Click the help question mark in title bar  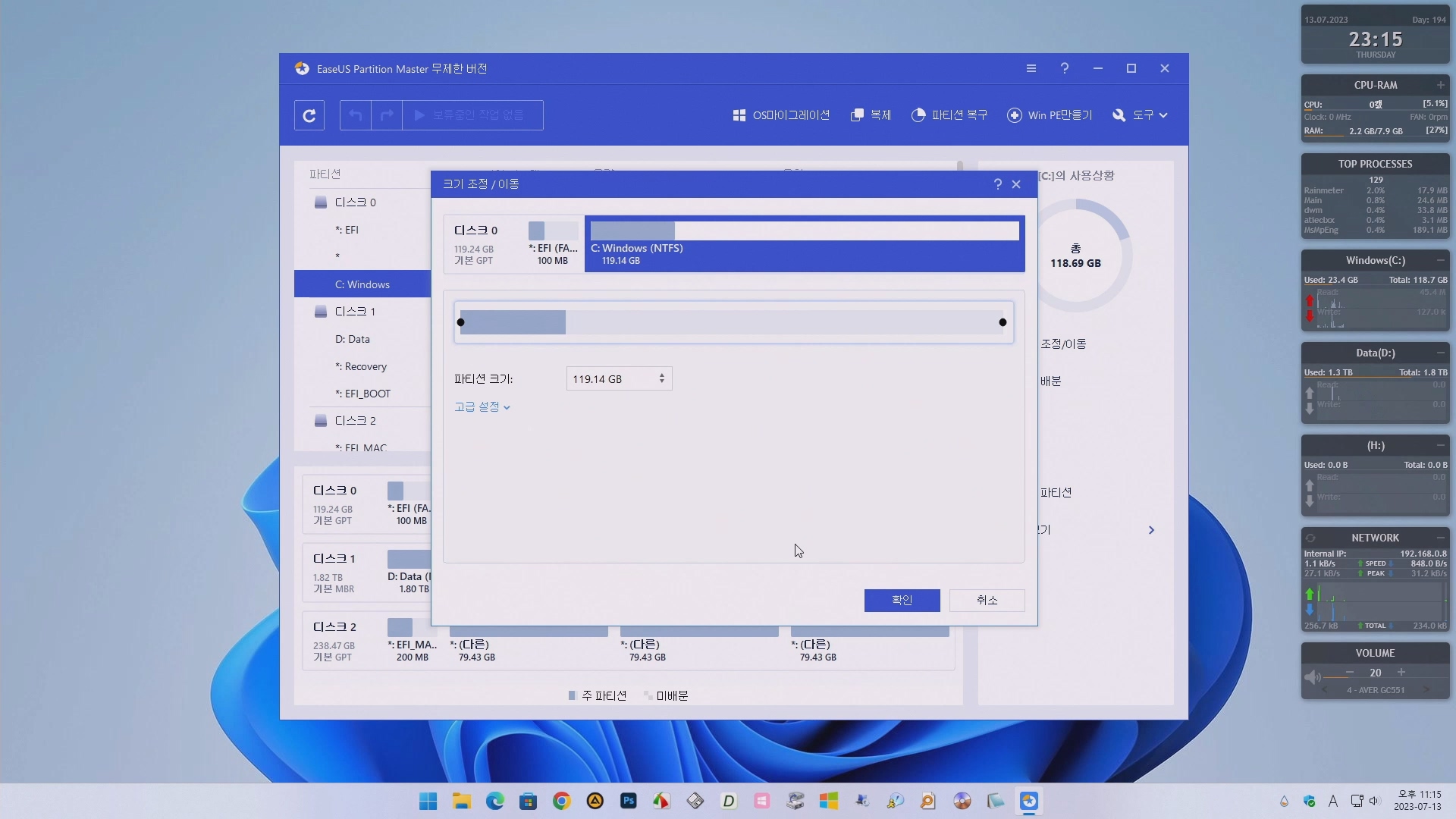point(1065,68)
